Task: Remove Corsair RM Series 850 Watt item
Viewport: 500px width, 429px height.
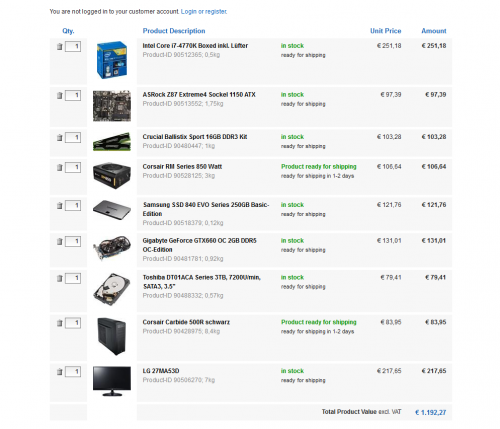Action: (60, 167)
